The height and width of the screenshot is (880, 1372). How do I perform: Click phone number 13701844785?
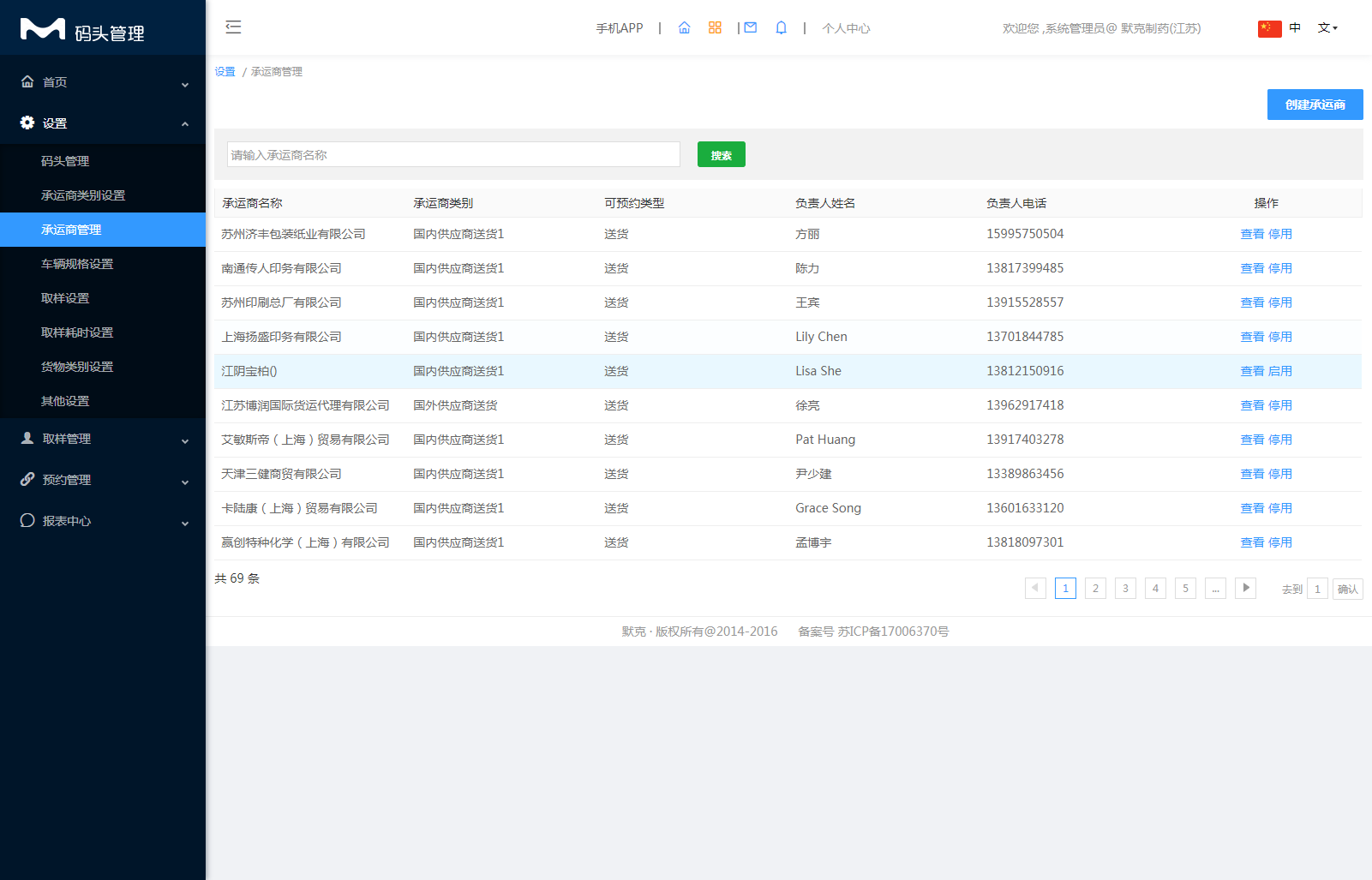1025,337
